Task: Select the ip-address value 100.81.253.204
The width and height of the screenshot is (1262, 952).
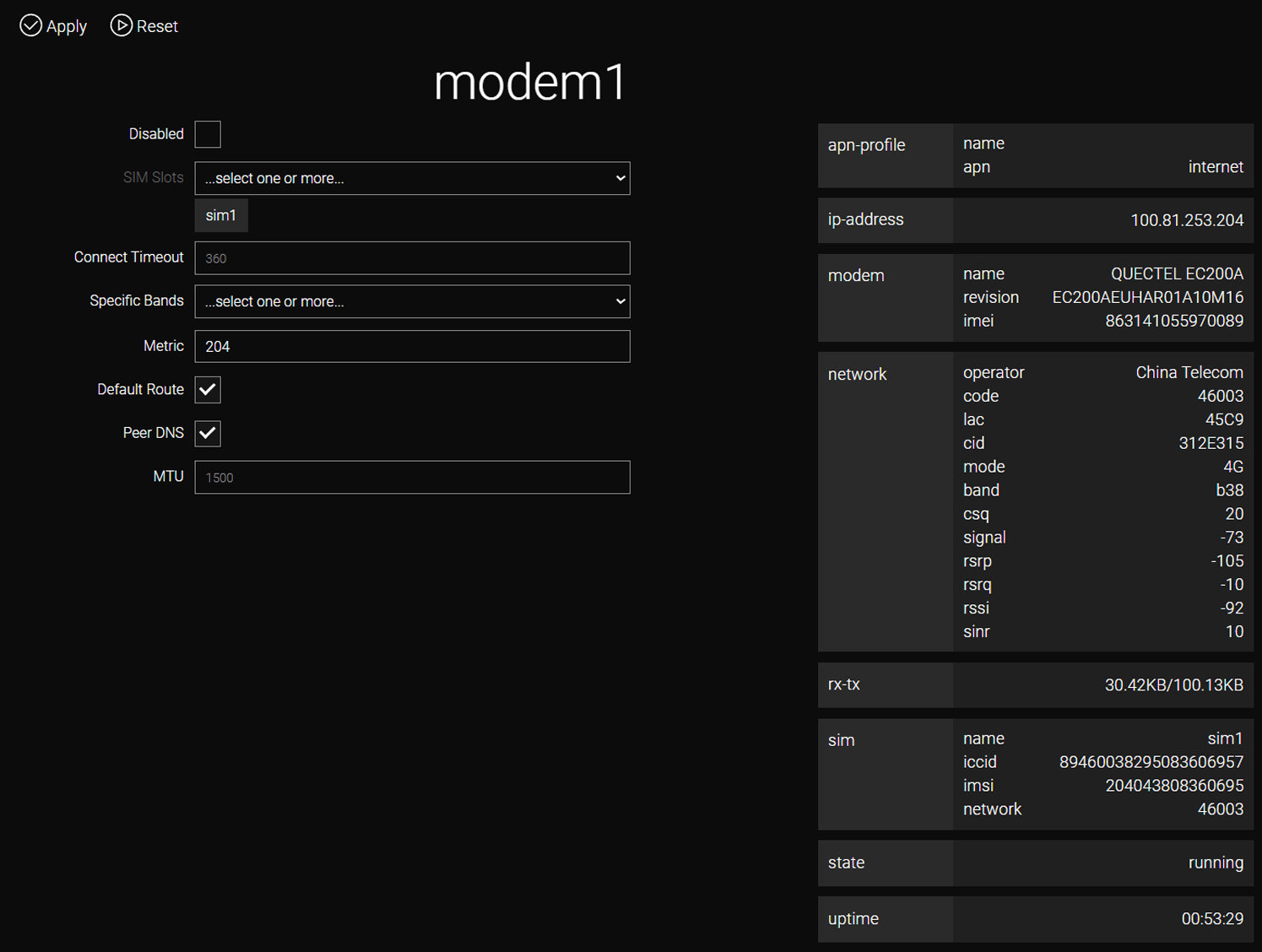Action: coord(1187,220)
